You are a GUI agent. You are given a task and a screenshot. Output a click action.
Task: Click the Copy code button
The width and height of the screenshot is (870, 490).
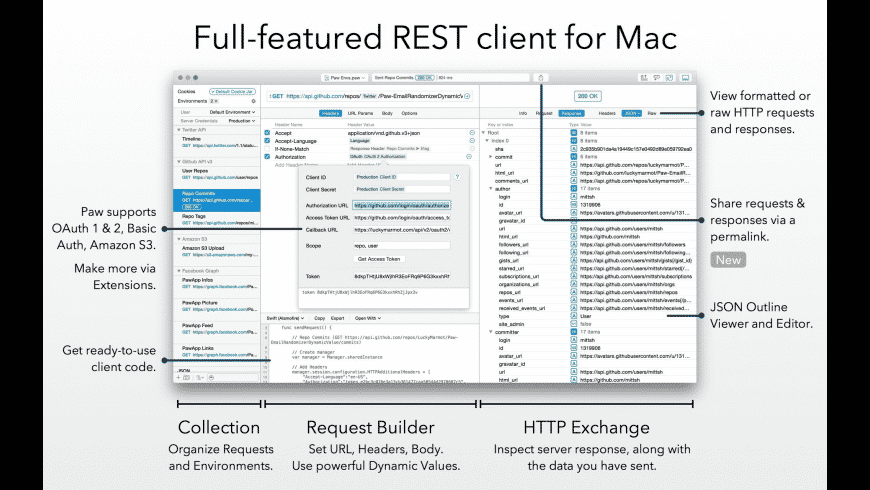point(320,319)
